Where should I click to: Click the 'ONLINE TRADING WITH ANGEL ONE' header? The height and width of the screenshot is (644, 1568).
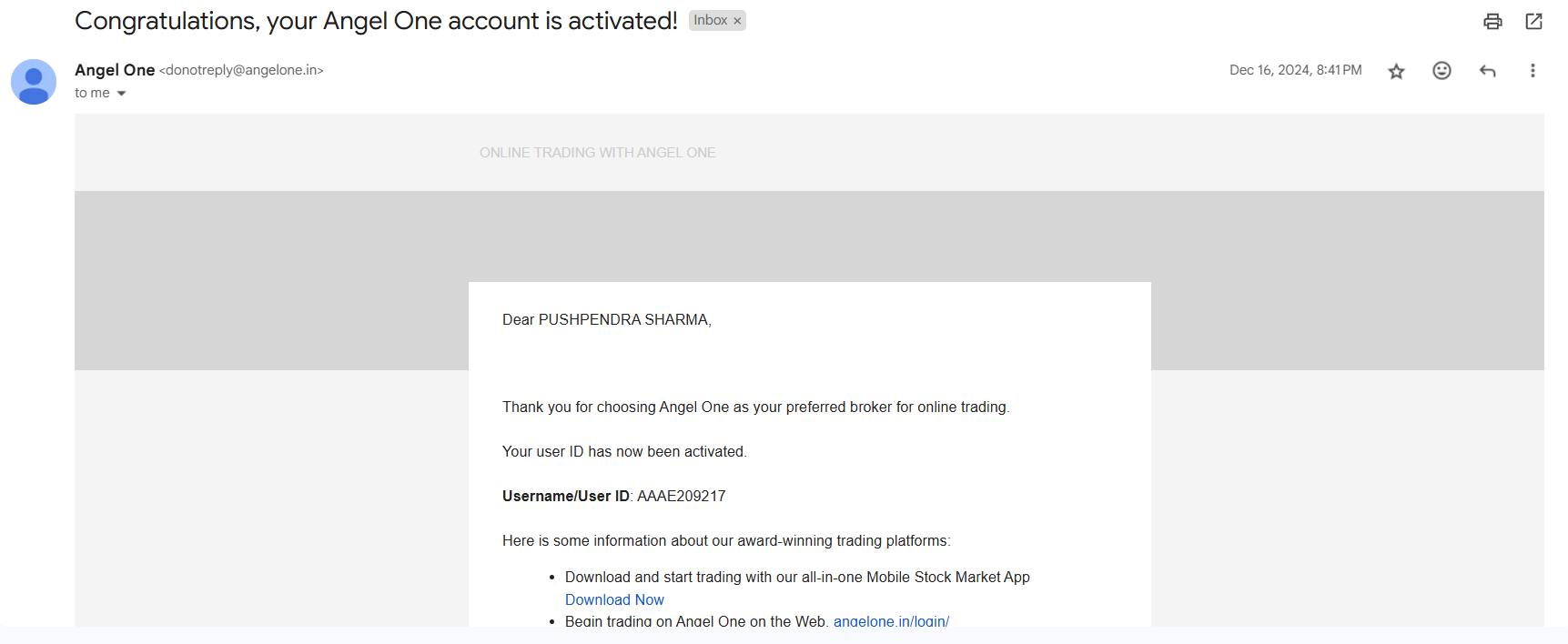[597, 153]
